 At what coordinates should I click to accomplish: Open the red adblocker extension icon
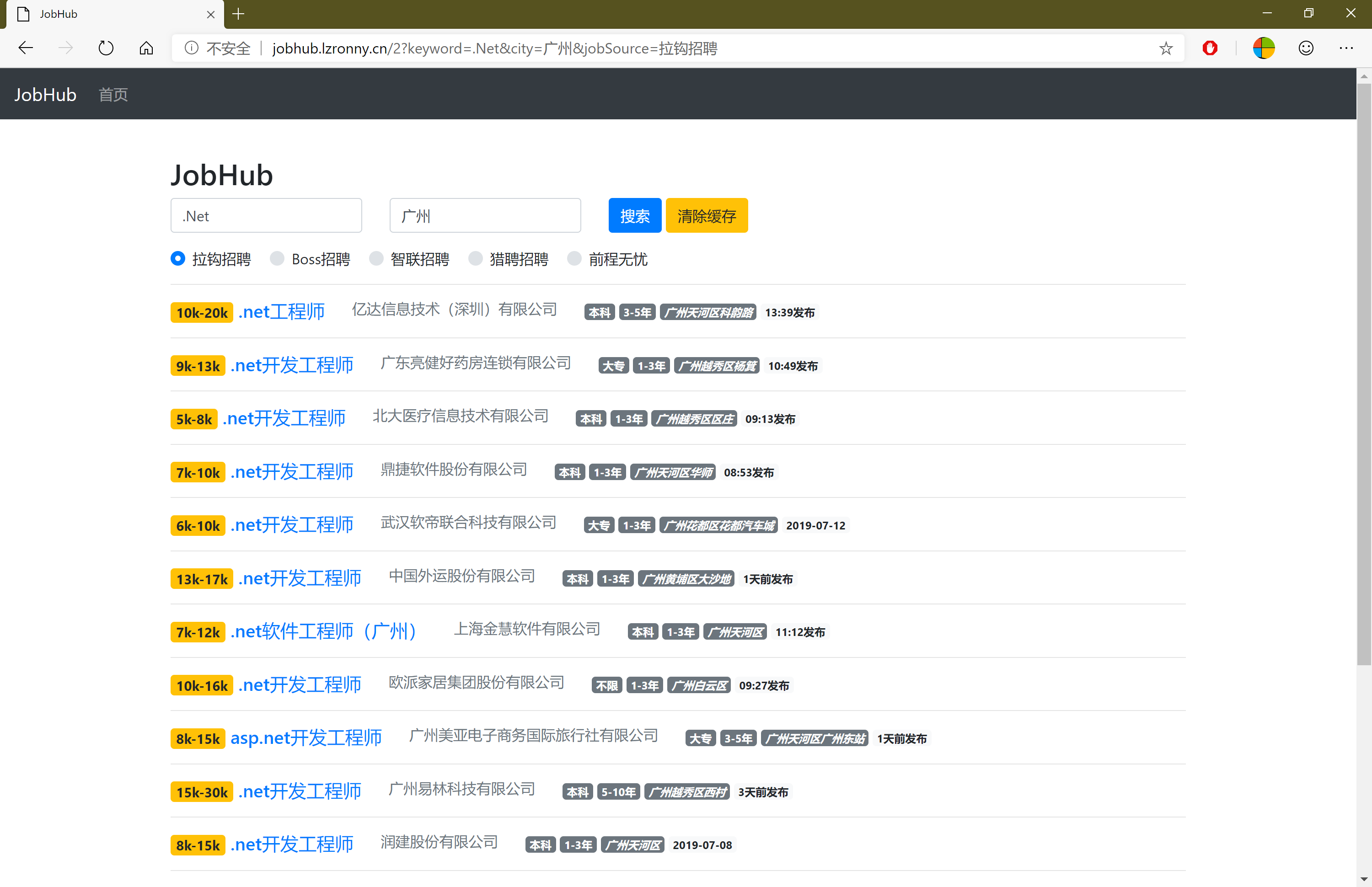pos(1210,48)
